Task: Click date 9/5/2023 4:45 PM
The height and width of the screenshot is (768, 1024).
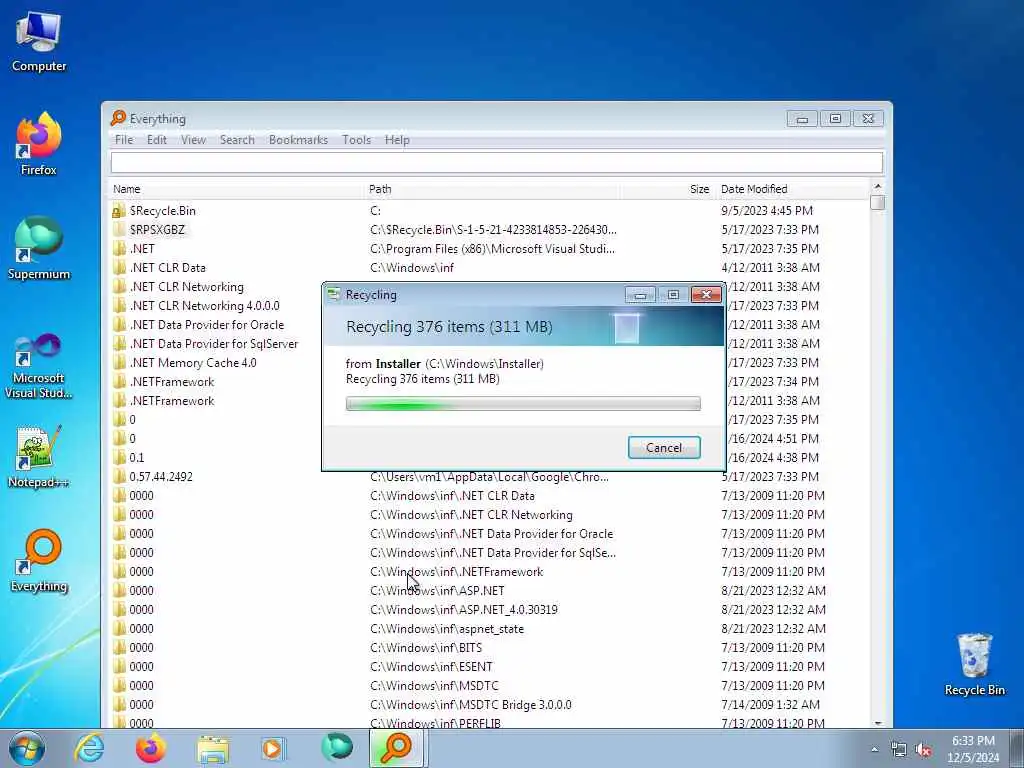Action: 767,211
